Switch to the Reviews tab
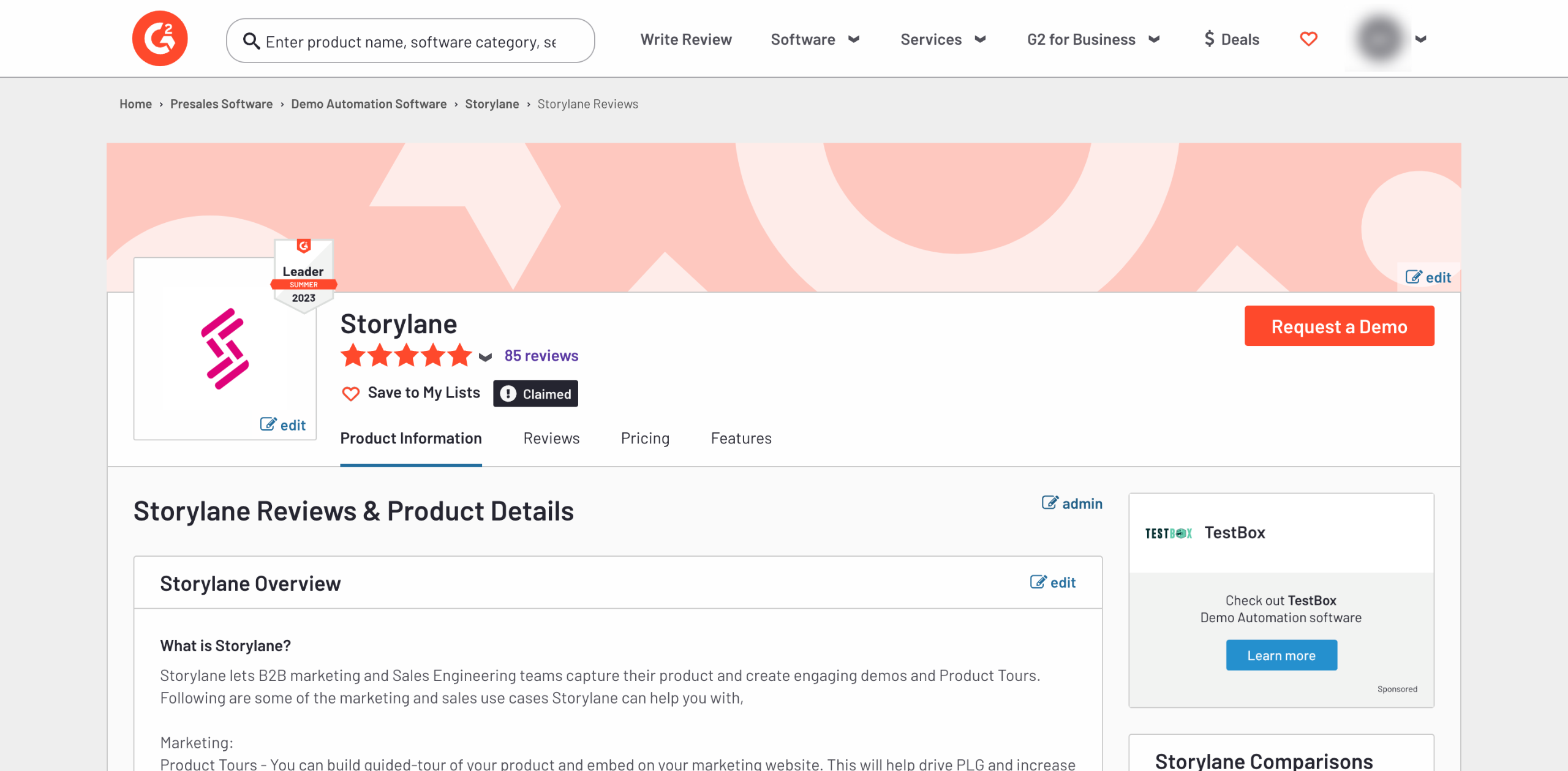The height and width of the screenshot is (771, 1568). pyautogui.click(x=551, y=438)
